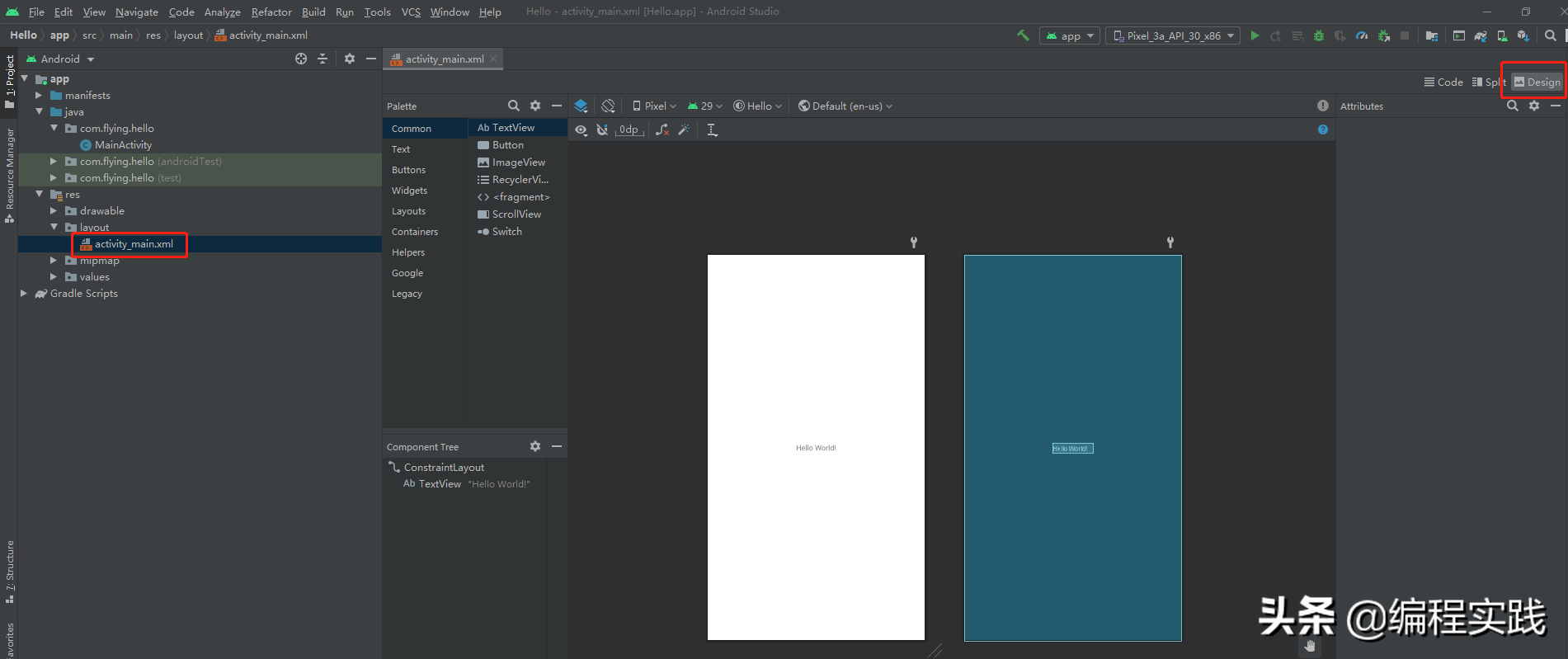
Task: Toggle pan hand tool on design surface
Action: pyautogui.click(x=1310, y=647)
